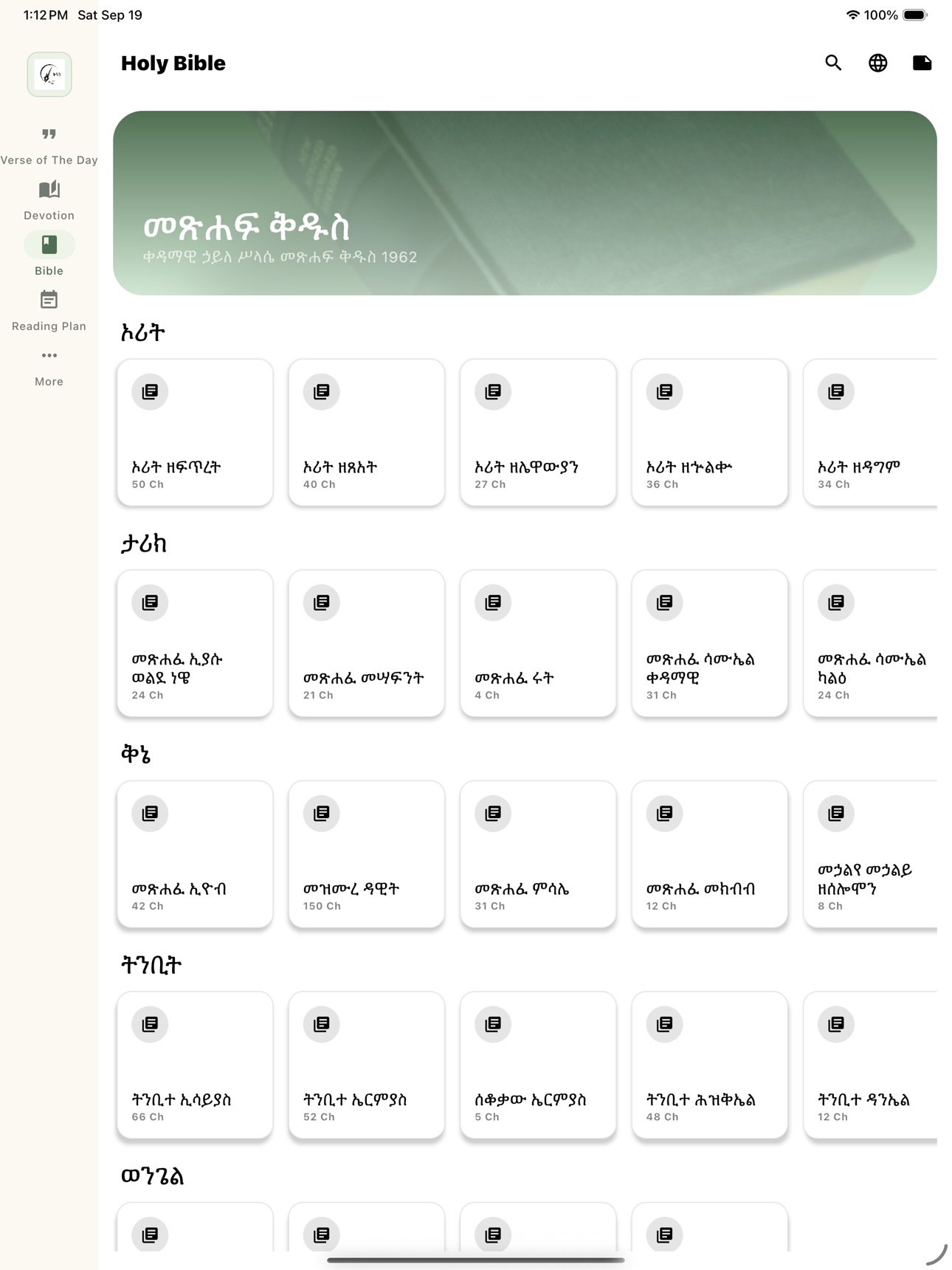Open the ኦሪት ዘዳግም 34 Ch book card
The height and width of the screenshot is (1270, 952).
point(870,433)
